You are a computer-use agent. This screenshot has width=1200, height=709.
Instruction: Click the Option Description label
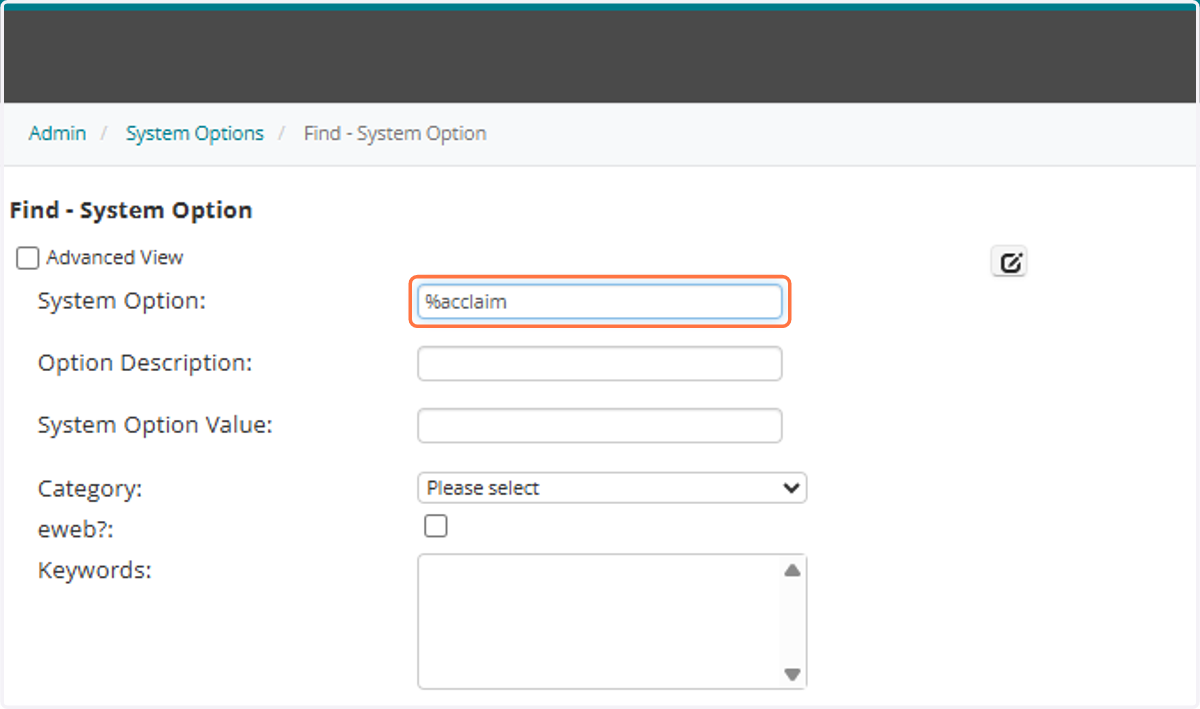coord(145,363)
